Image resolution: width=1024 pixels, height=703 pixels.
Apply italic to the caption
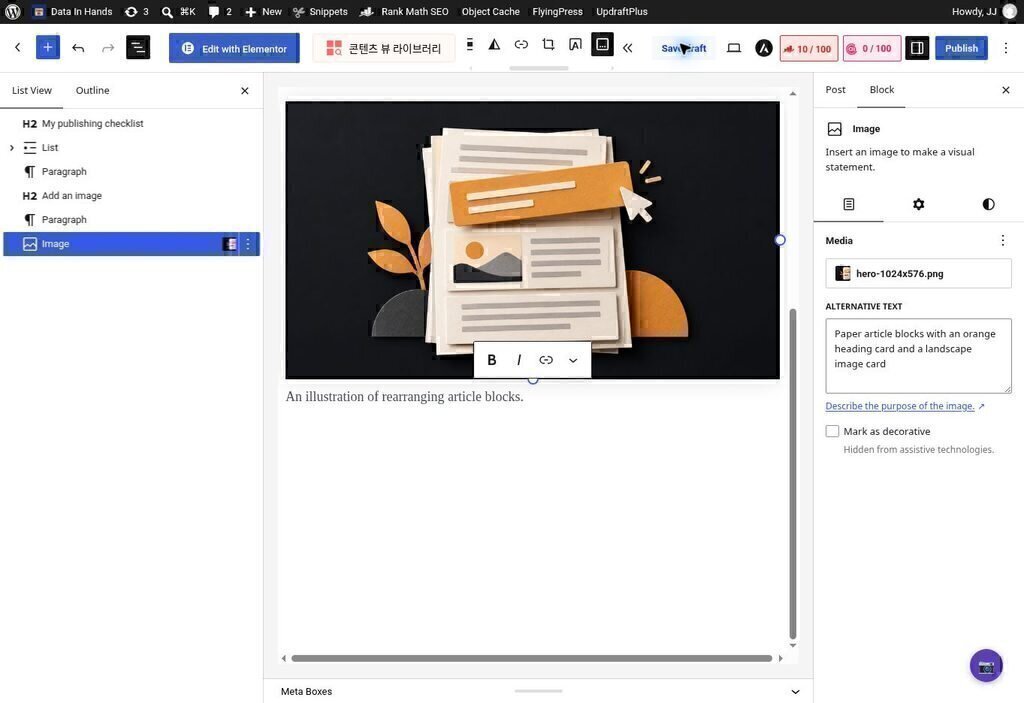tap(519, 360)
